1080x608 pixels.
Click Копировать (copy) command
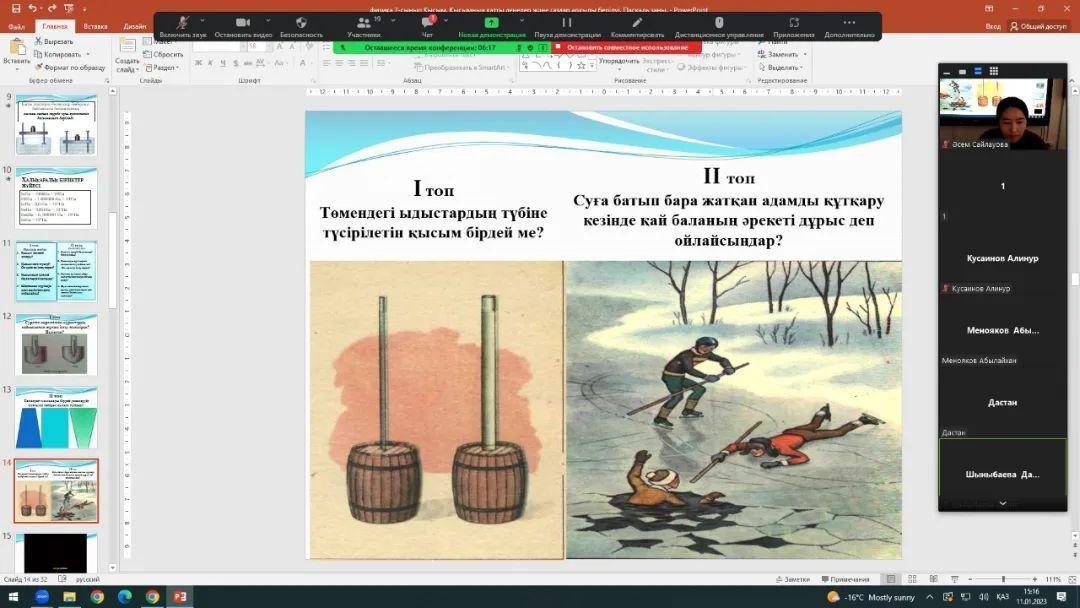coord(57,54)
